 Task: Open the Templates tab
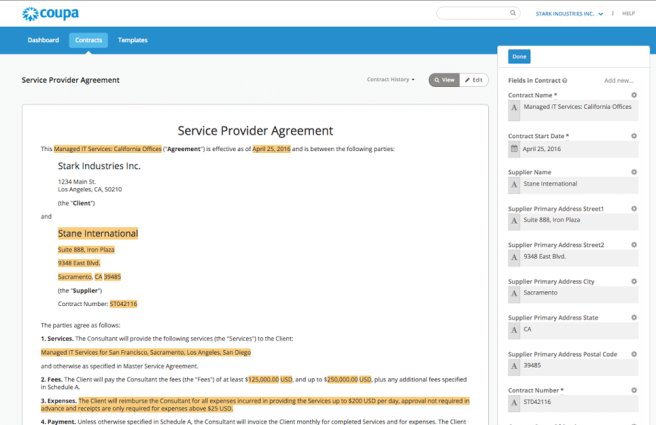click(133, 40)
